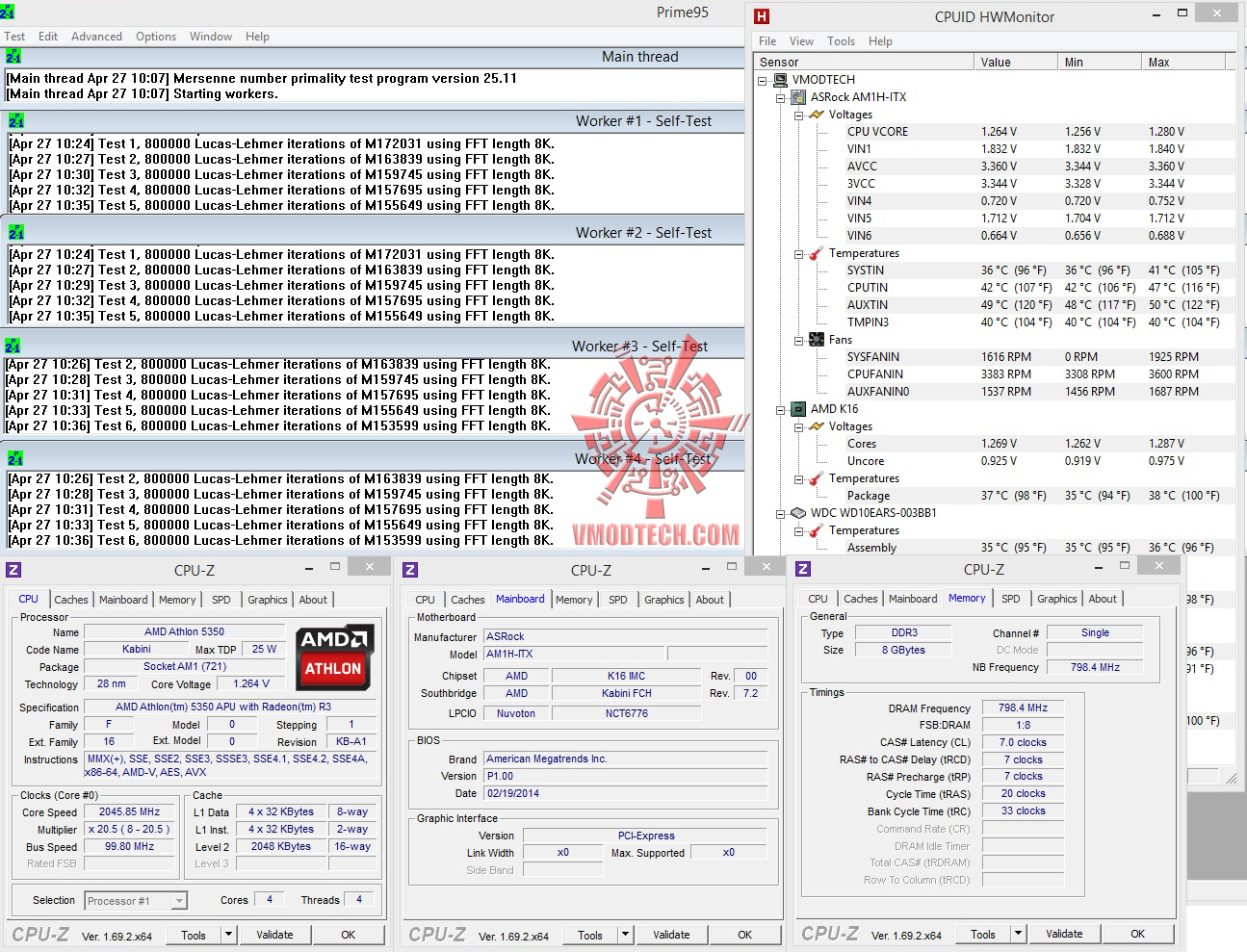Open the Test menu in Prime95
The width and height of the screenshot is (1247, 952).
14,37
